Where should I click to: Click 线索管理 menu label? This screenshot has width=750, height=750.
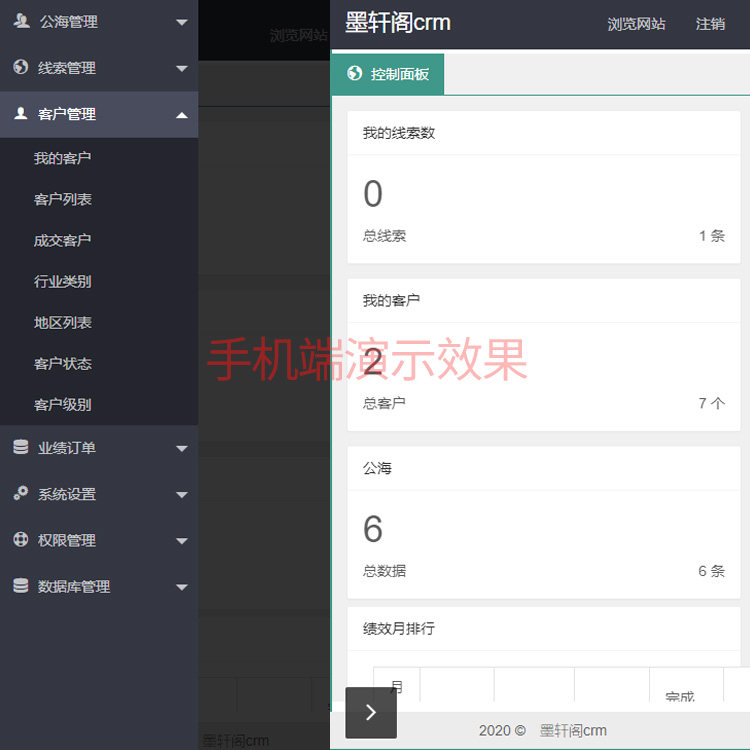(67, 68)
